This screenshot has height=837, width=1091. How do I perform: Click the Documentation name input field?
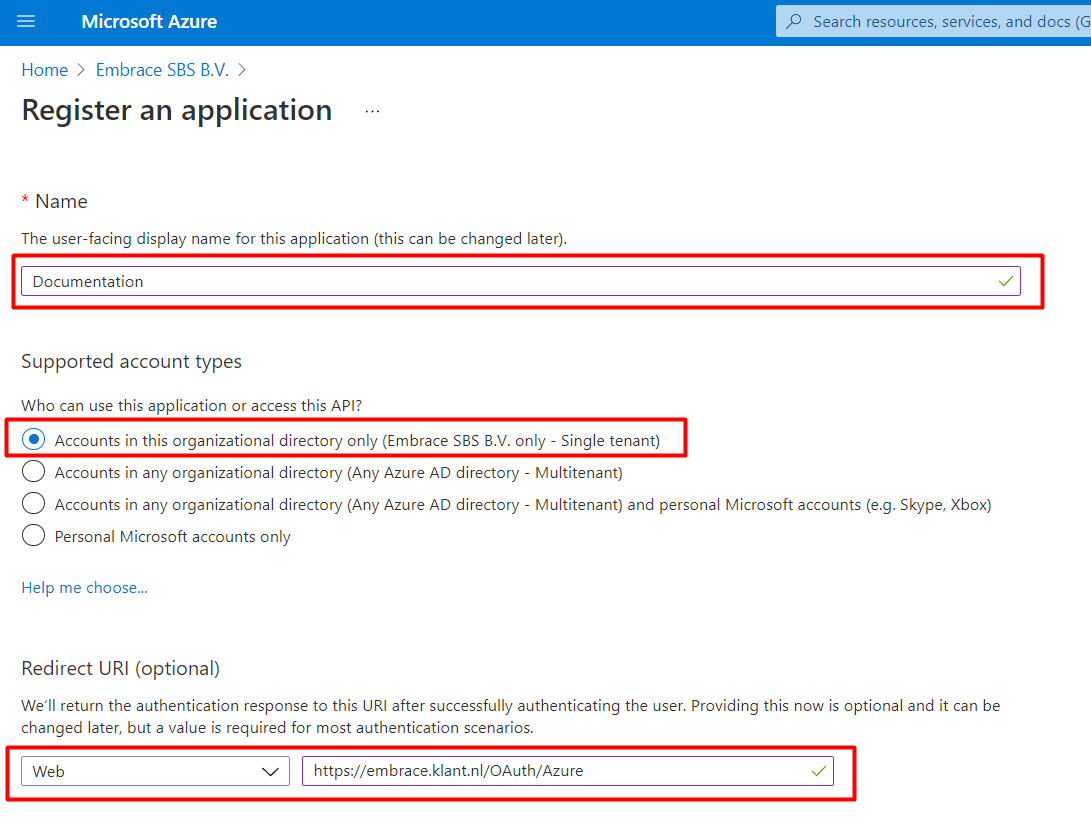(x=520, y=281)
